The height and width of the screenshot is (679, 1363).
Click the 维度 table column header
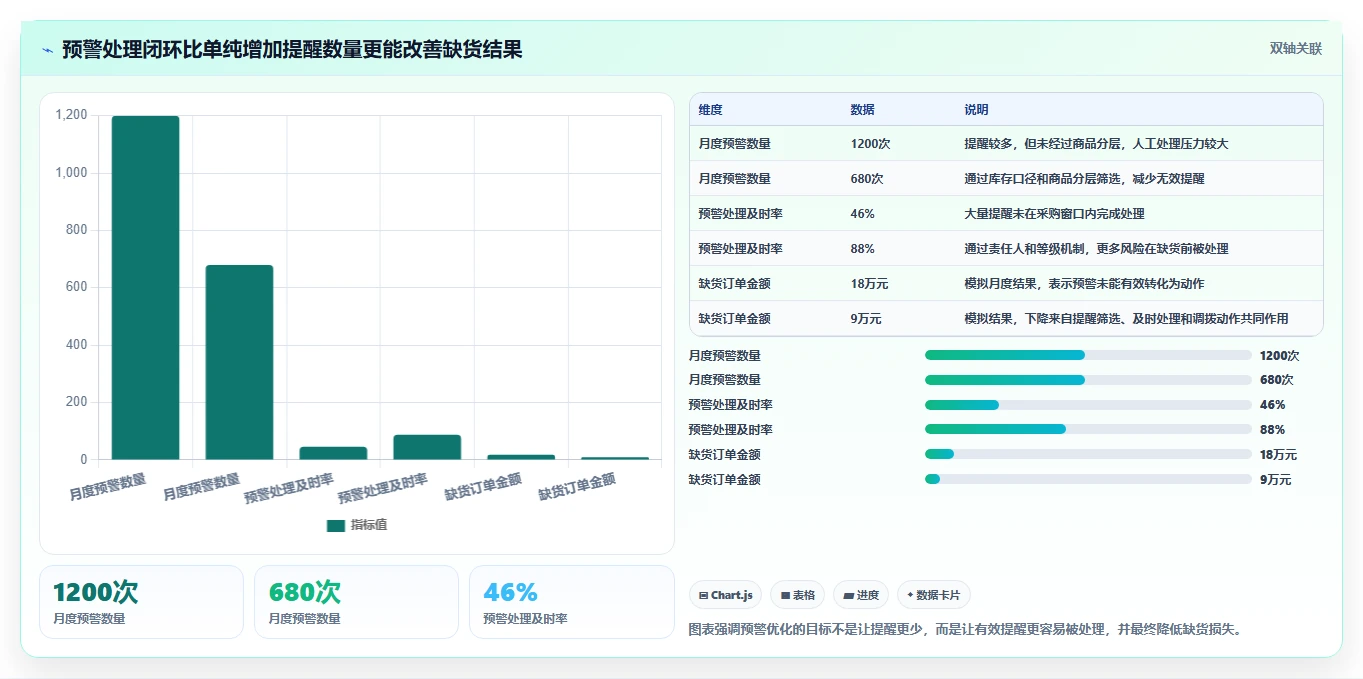coord(710,109)
